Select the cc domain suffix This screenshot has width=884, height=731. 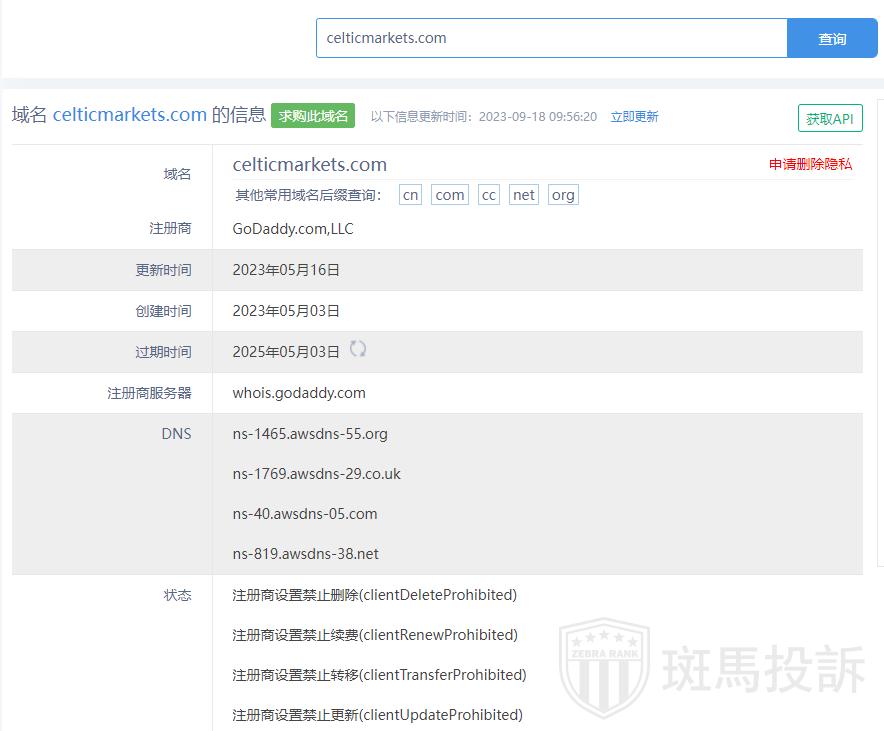pyautogui.click(x=488, y=195)
